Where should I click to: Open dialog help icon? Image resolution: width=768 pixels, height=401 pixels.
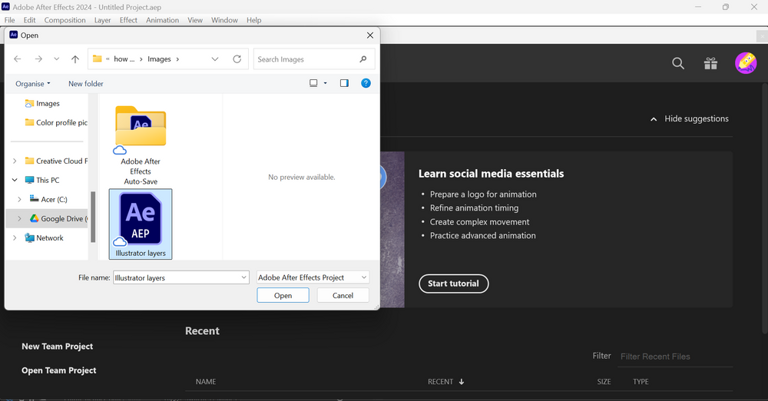(x=366, y=83)
